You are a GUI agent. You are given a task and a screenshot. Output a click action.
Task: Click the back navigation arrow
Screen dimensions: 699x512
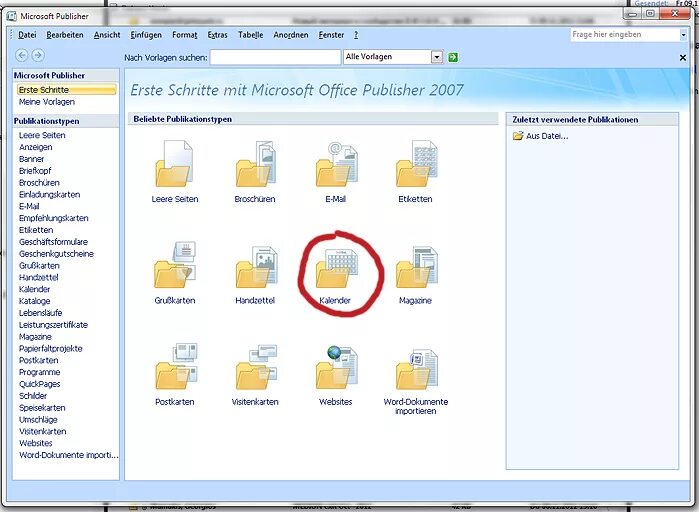(x=21, y=55)
